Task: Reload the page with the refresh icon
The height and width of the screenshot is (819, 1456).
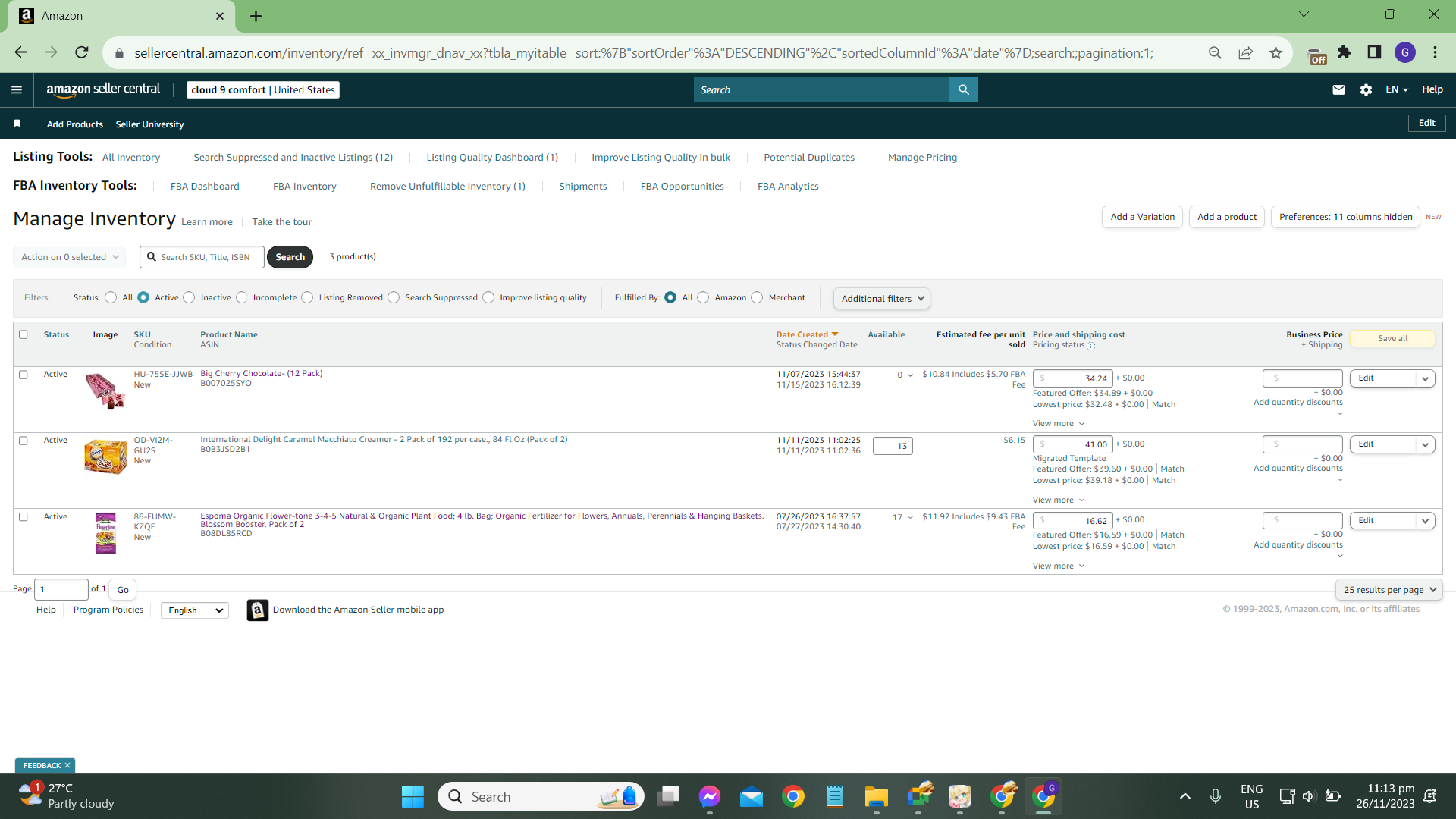Action: pyautogui.click(x=82, y=52)
